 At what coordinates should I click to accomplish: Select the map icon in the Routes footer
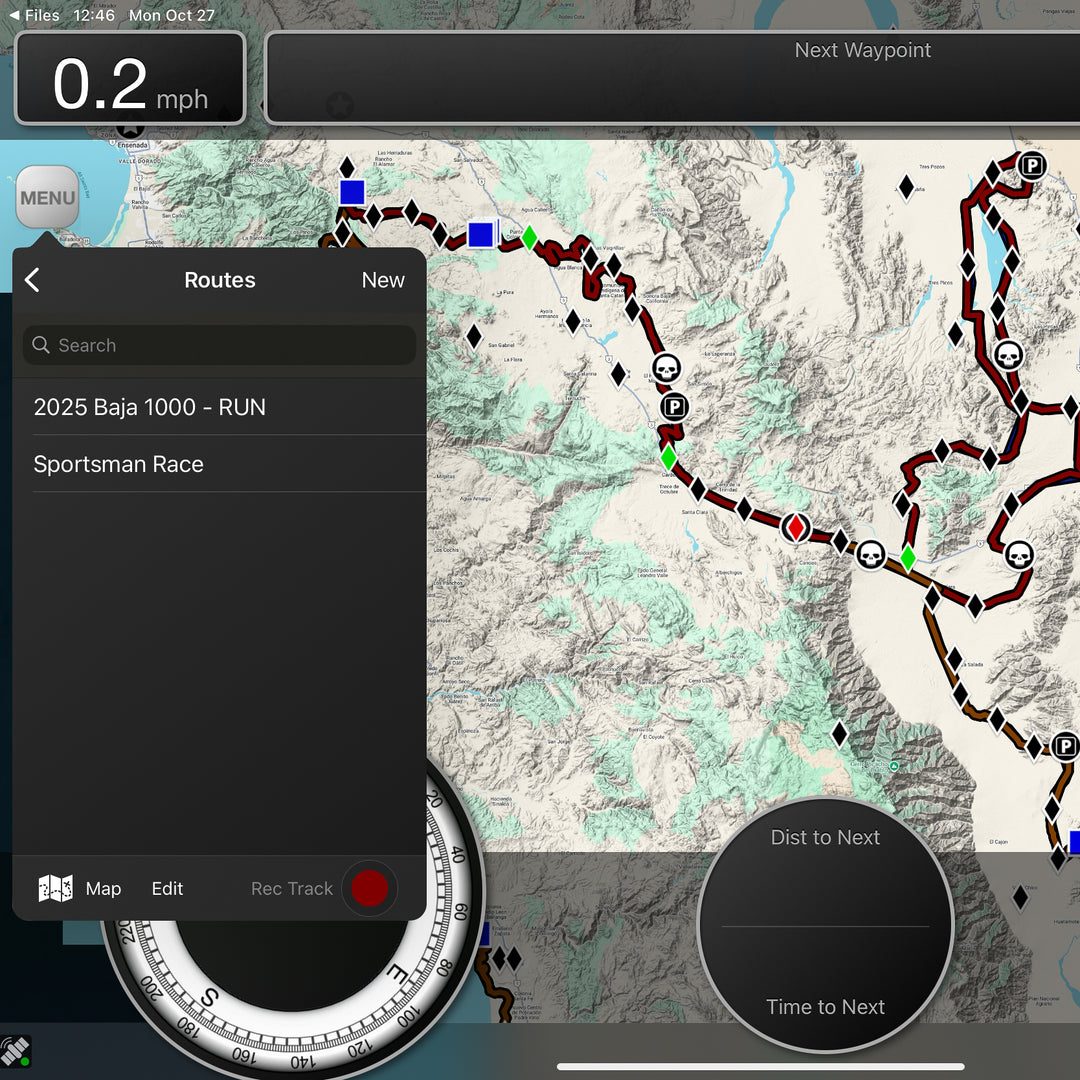pyautogui.click(x=55, y=888)
